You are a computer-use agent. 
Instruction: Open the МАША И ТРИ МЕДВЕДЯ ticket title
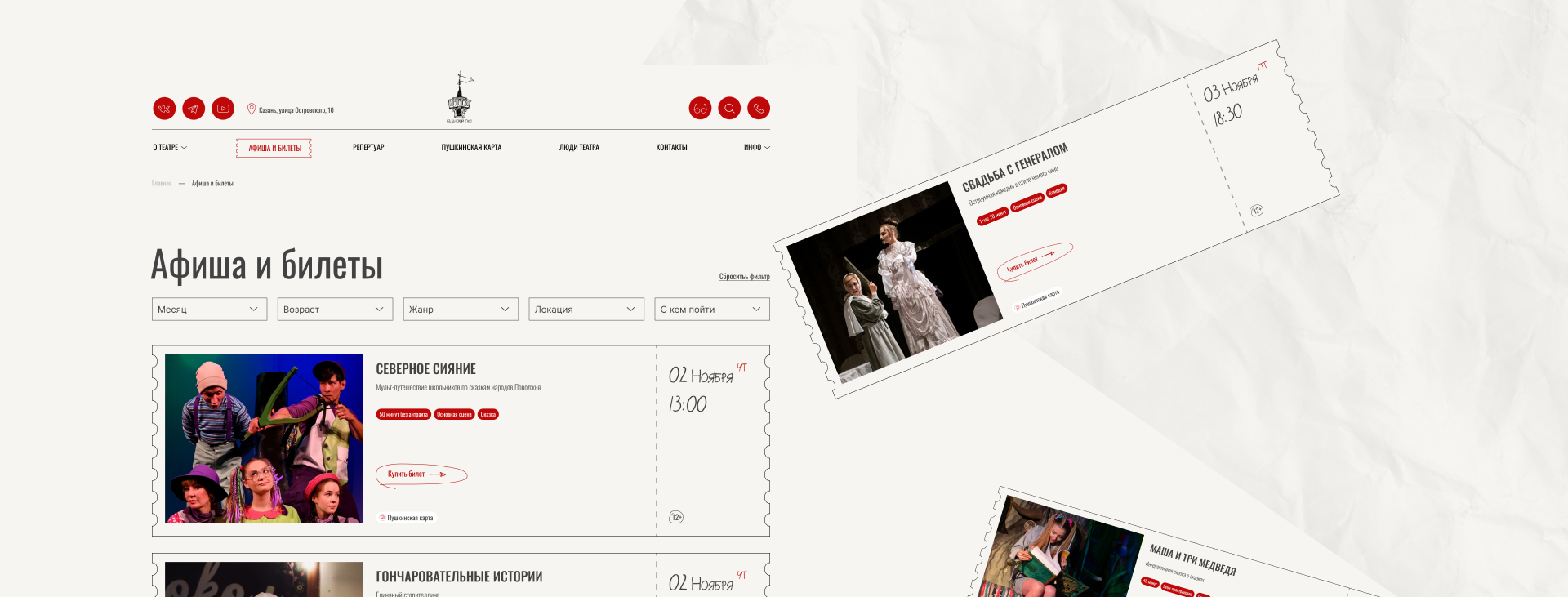pyautogui.click(x=1193, y=559)
